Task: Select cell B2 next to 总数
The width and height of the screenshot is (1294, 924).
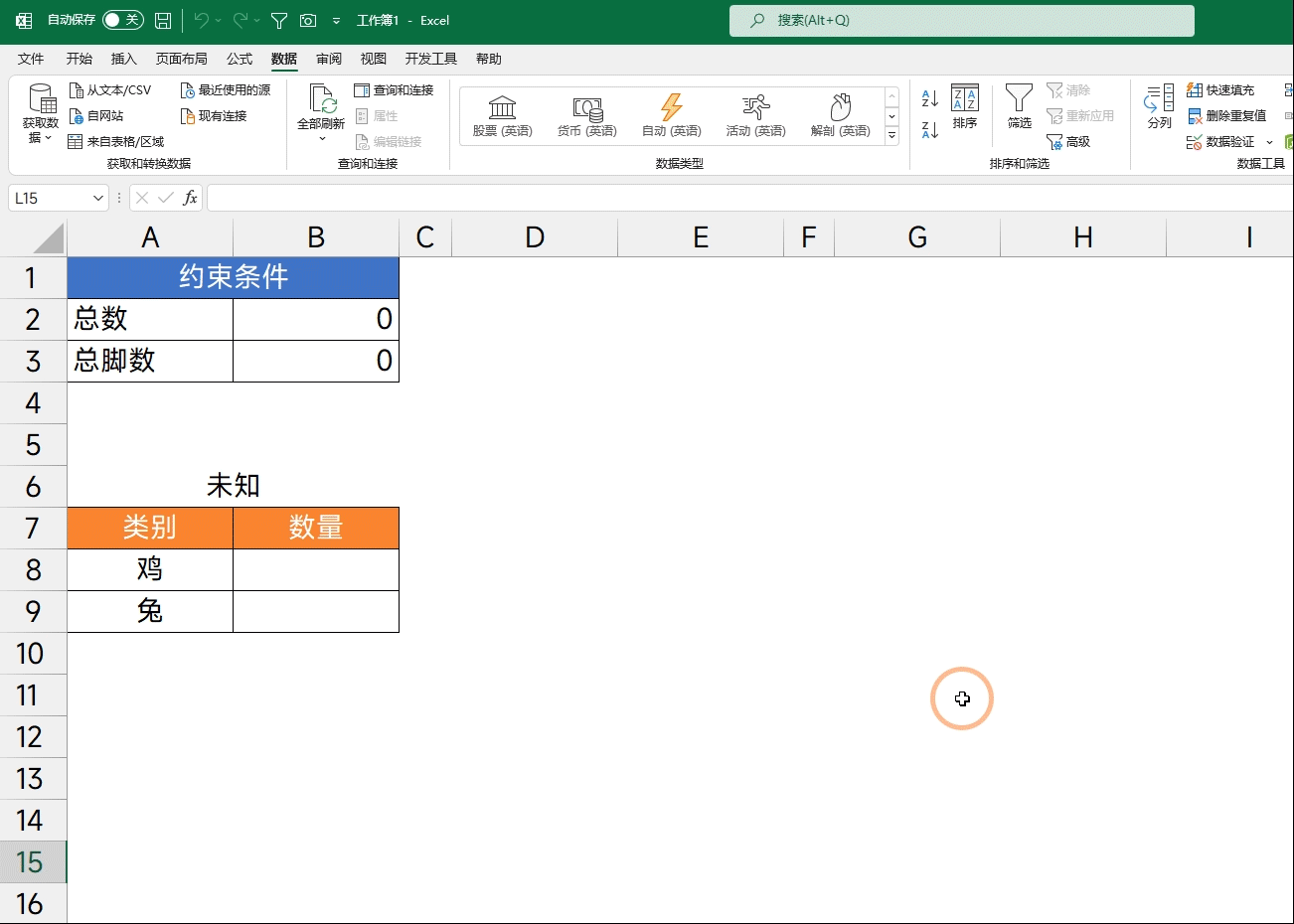Action: pyautogui.click(x=316, y=319)
